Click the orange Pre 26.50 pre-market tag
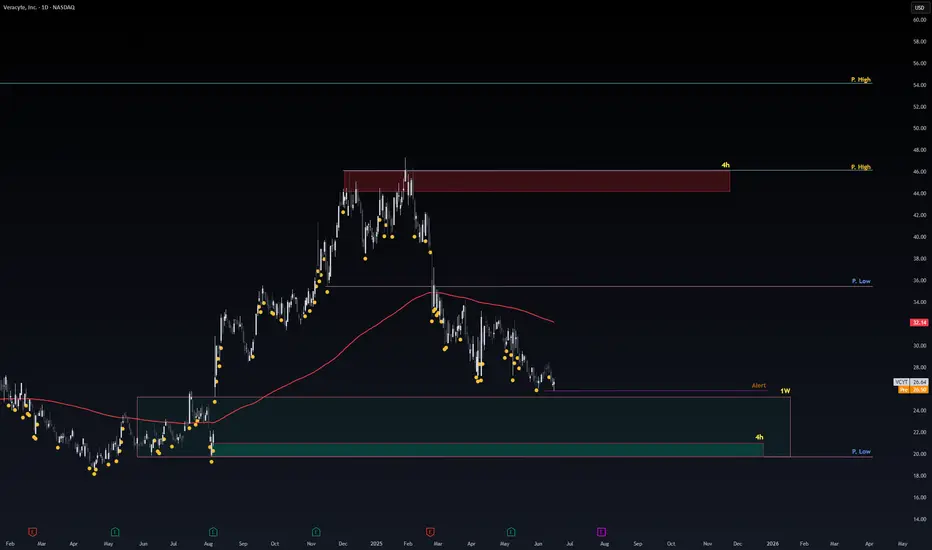Image resolution: width=932 pixels, height=550 pixels. click(913, 389)
